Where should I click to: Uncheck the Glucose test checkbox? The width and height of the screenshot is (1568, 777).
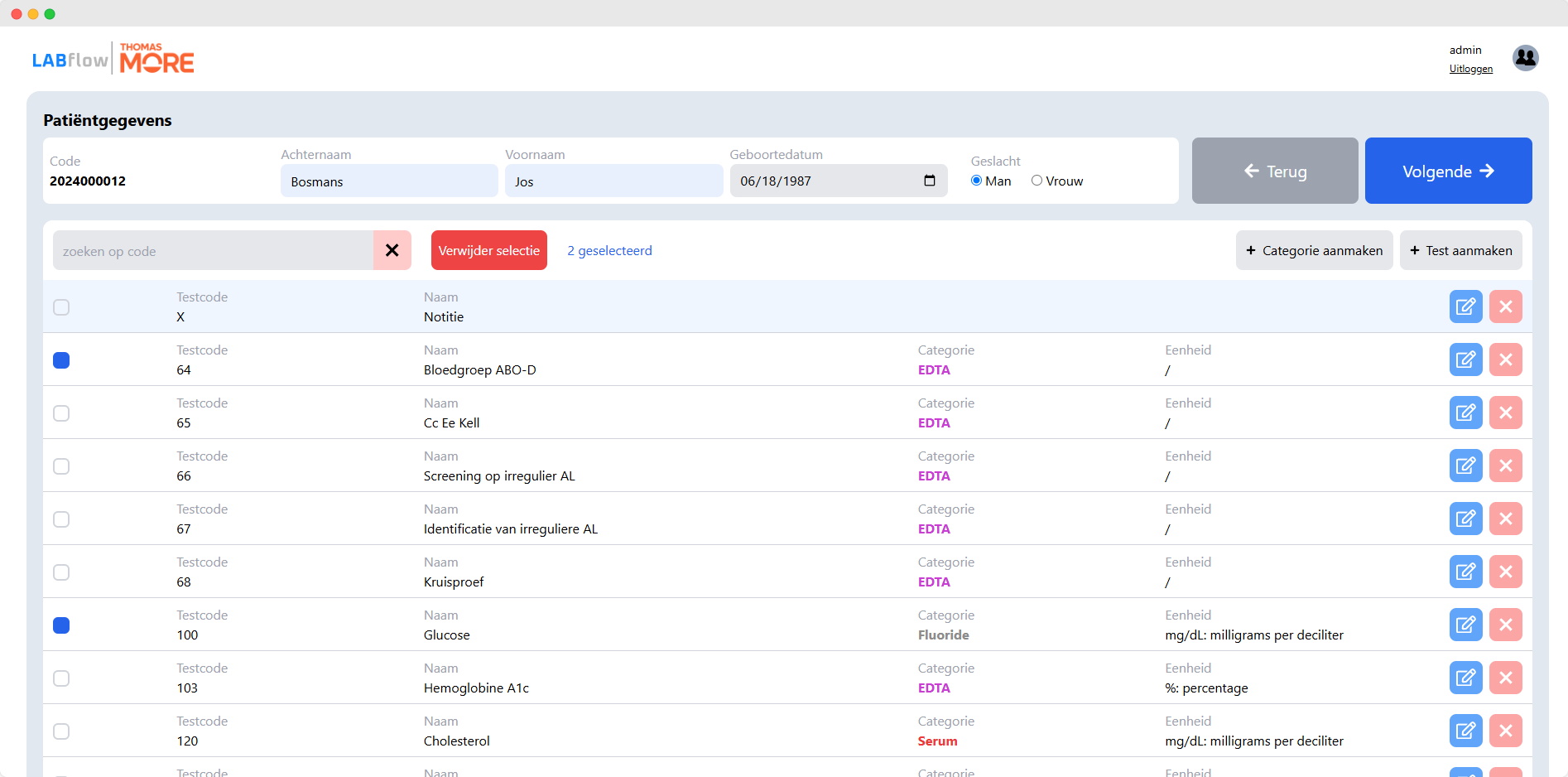tap(61, 625)
